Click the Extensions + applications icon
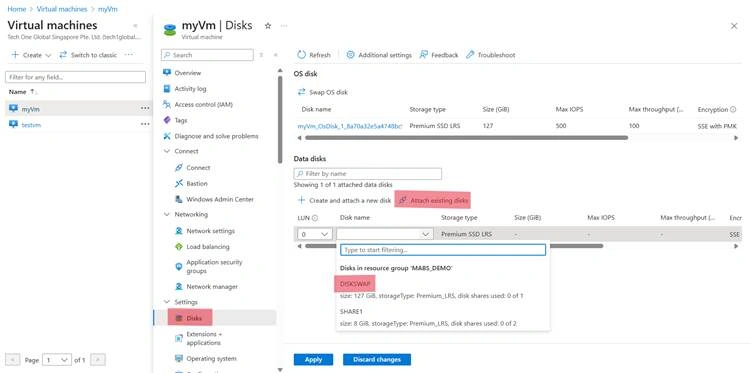The image size is (751, 373). (x=179, y=338)
